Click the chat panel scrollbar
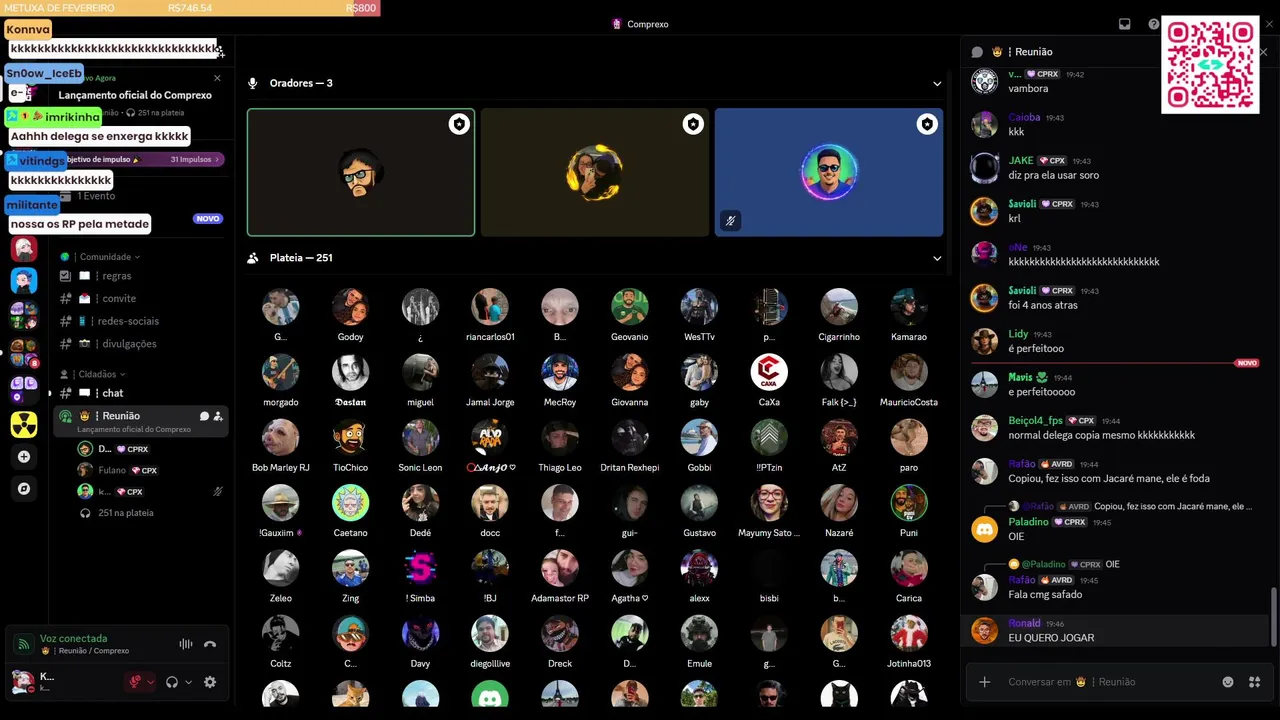Screen dimensions: 1280x720 (x=1273, y=617)
